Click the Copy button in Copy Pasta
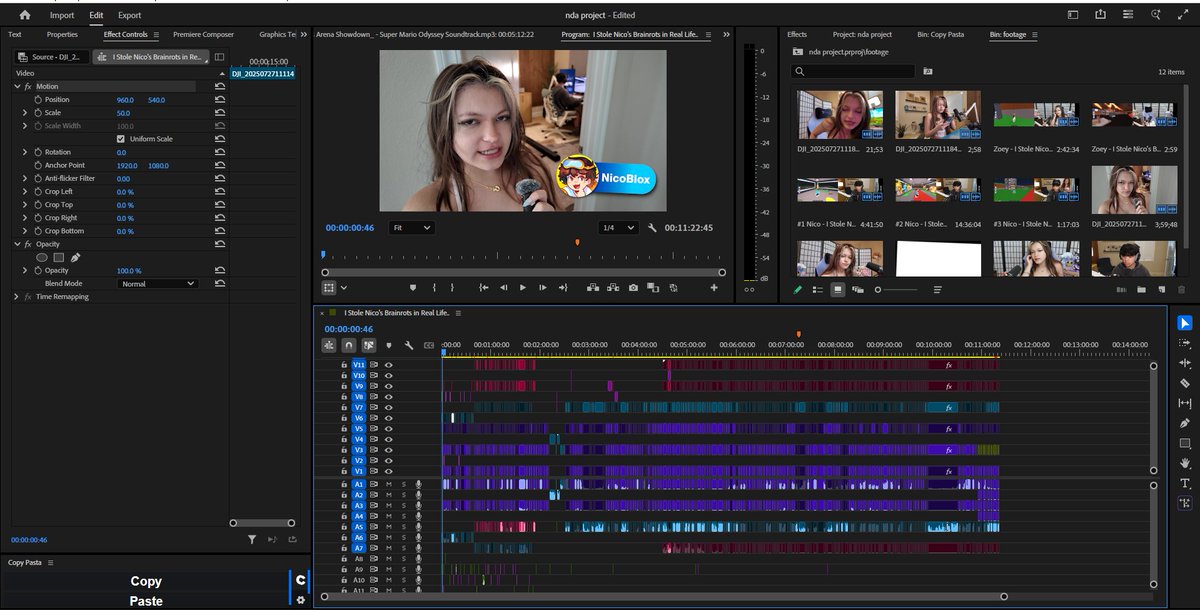 coord(146,581)
